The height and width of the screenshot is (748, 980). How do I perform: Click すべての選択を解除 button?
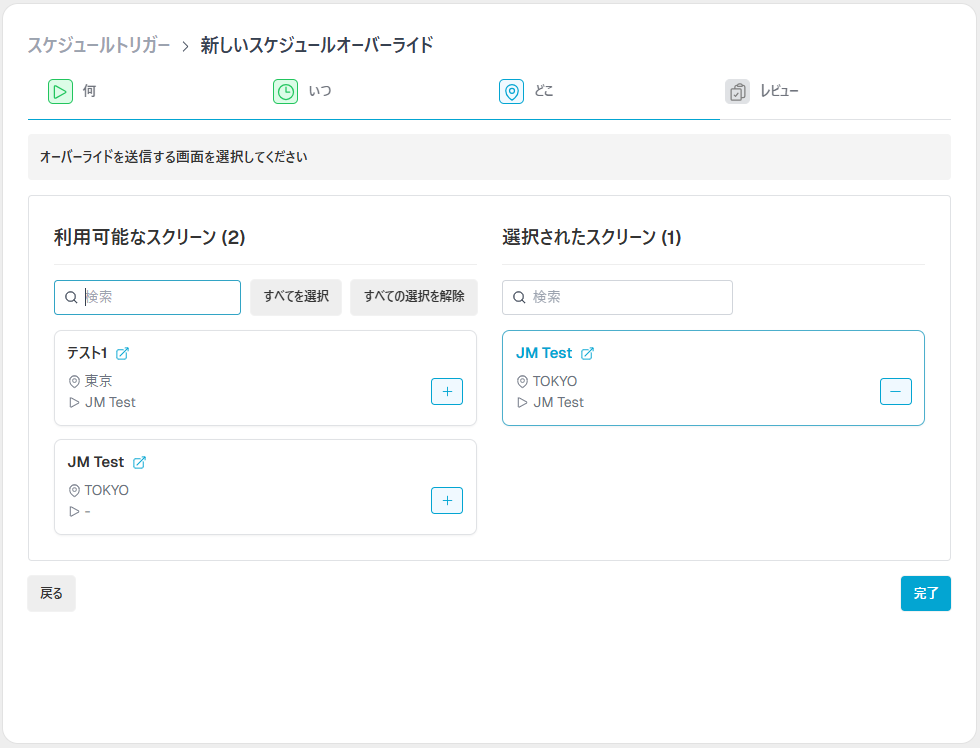click(414, 297)
